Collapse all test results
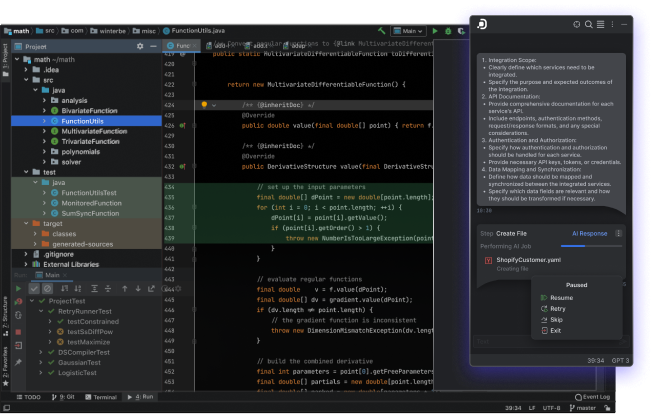The height and width of the screenshot is (414, 654). pyautogui.click(x=108, y=289)
